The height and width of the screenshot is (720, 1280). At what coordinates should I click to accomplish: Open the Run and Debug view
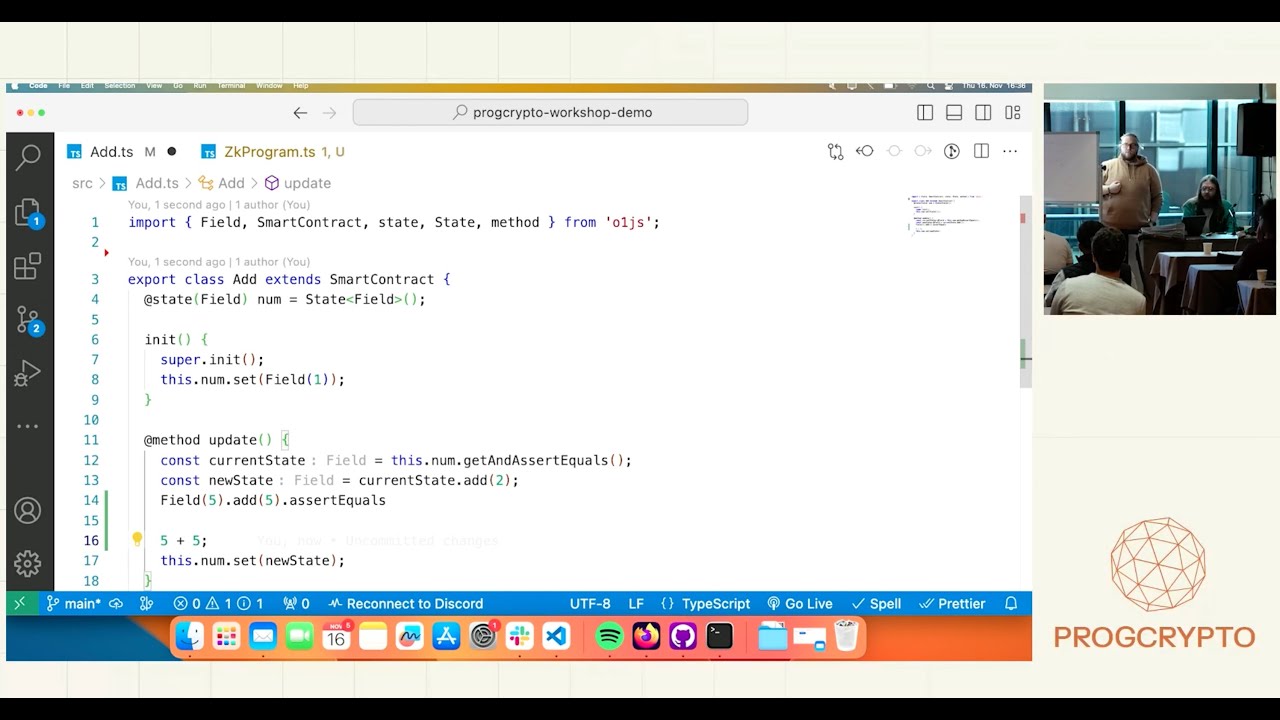[28, 374]
